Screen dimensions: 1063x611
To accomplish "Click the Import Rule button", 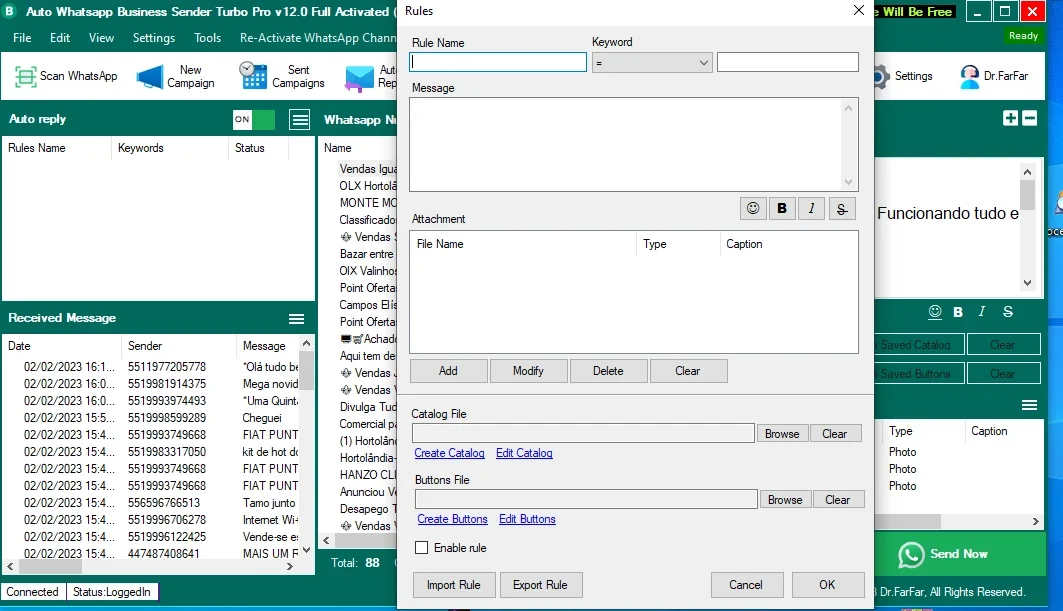I will pyautogui.click(x=454, y=585).
